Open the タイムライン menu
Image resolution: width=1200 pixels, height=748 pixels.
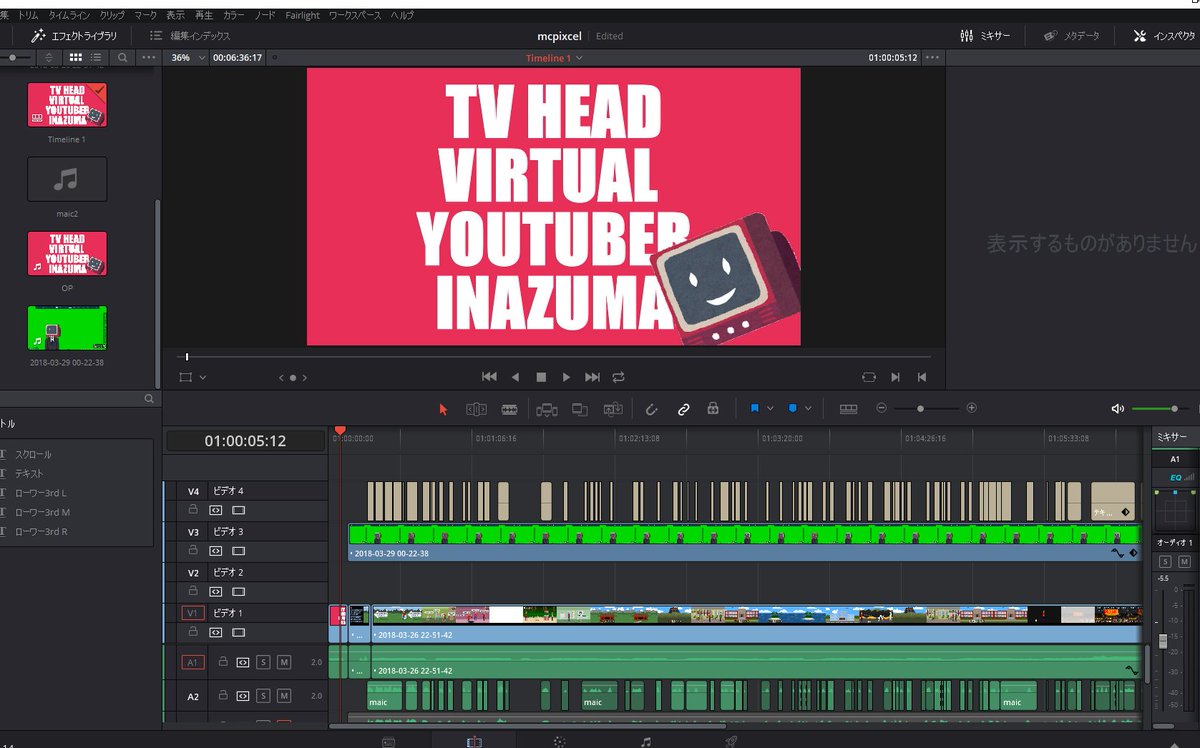[x=70, y=16]
